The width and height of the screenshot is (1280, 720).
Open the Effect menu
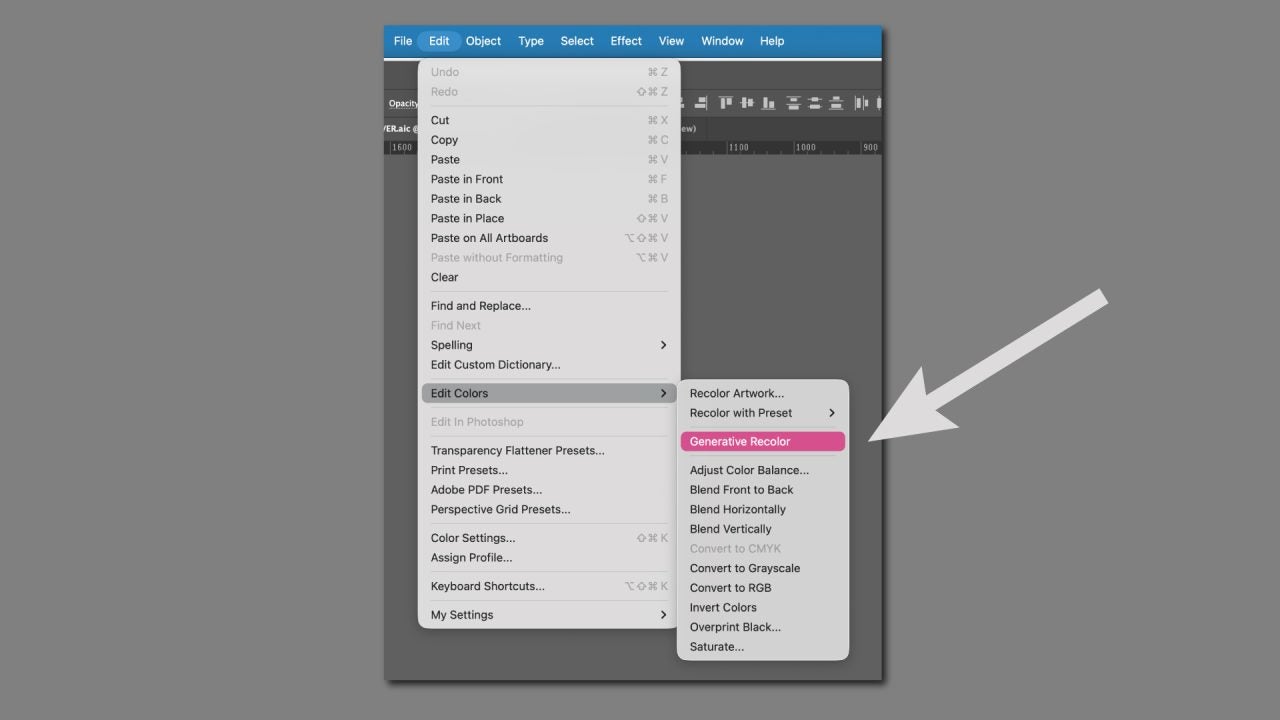point(626,41)
